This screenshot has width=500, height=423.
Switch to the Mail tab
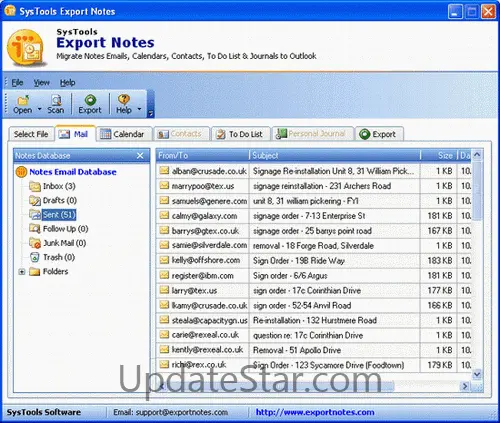point(75,134)
